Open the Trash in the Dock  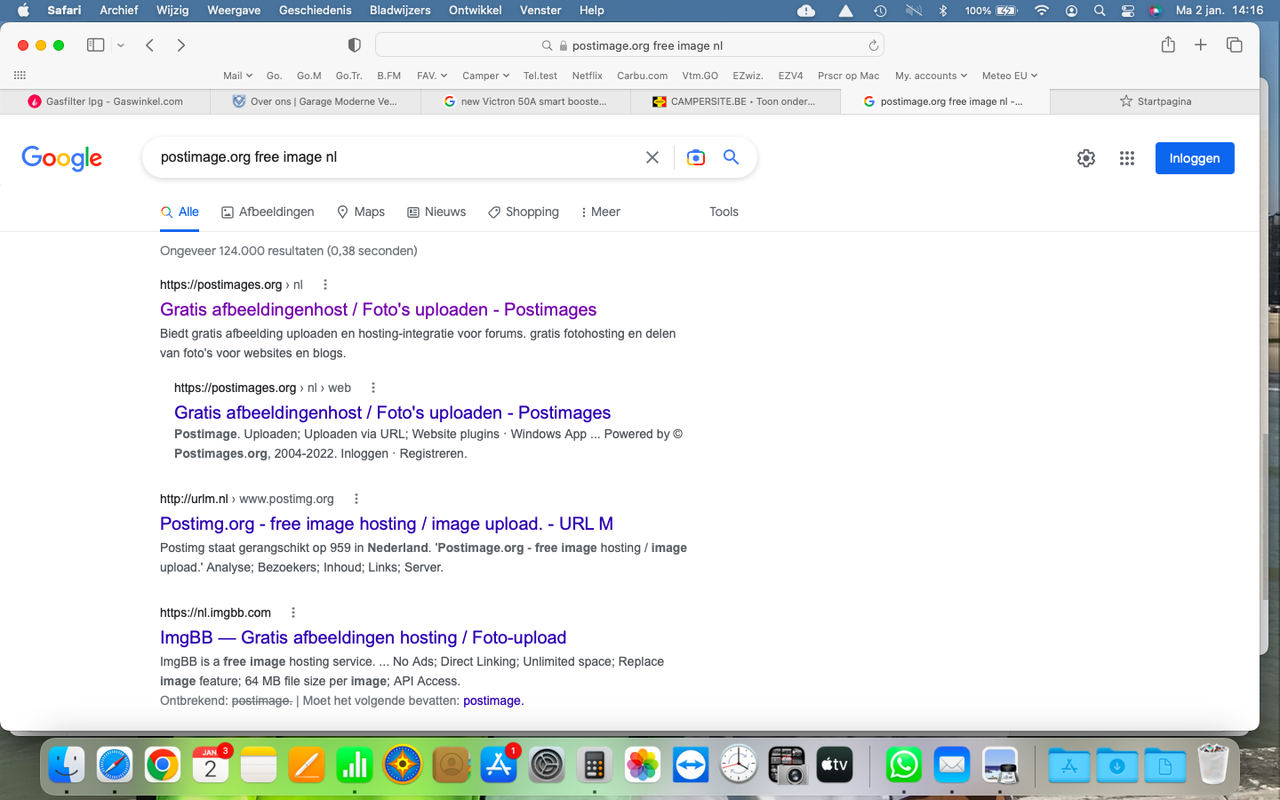coord(1213,766)
